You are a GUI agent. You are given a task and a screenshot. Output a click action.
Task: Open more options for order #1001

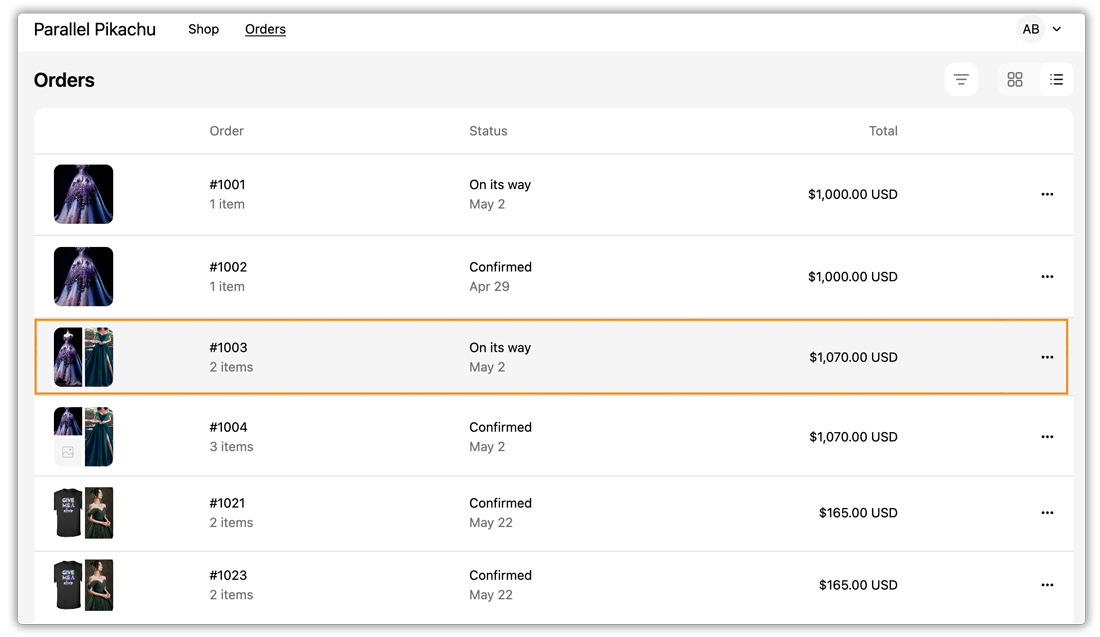coord(1047,194)
